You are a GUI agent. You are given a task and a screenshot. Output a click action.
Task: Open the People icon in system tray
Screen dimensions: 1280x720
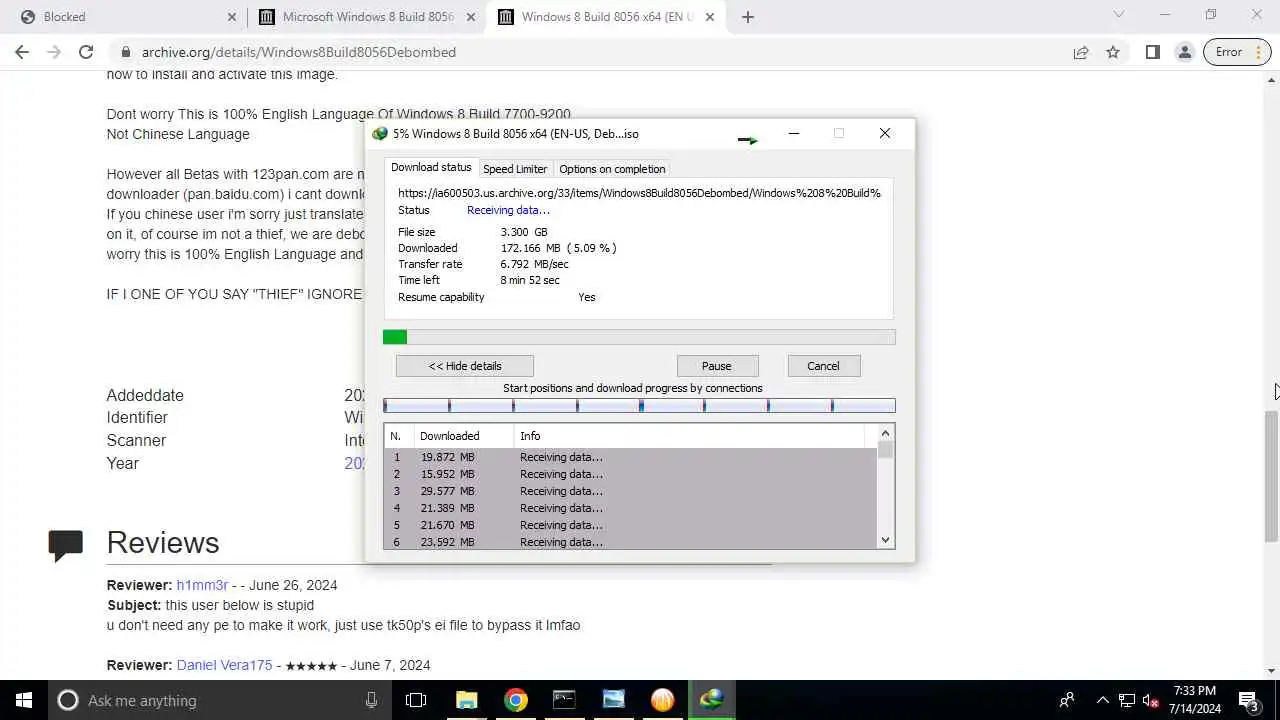click(x=1067, y=700)
